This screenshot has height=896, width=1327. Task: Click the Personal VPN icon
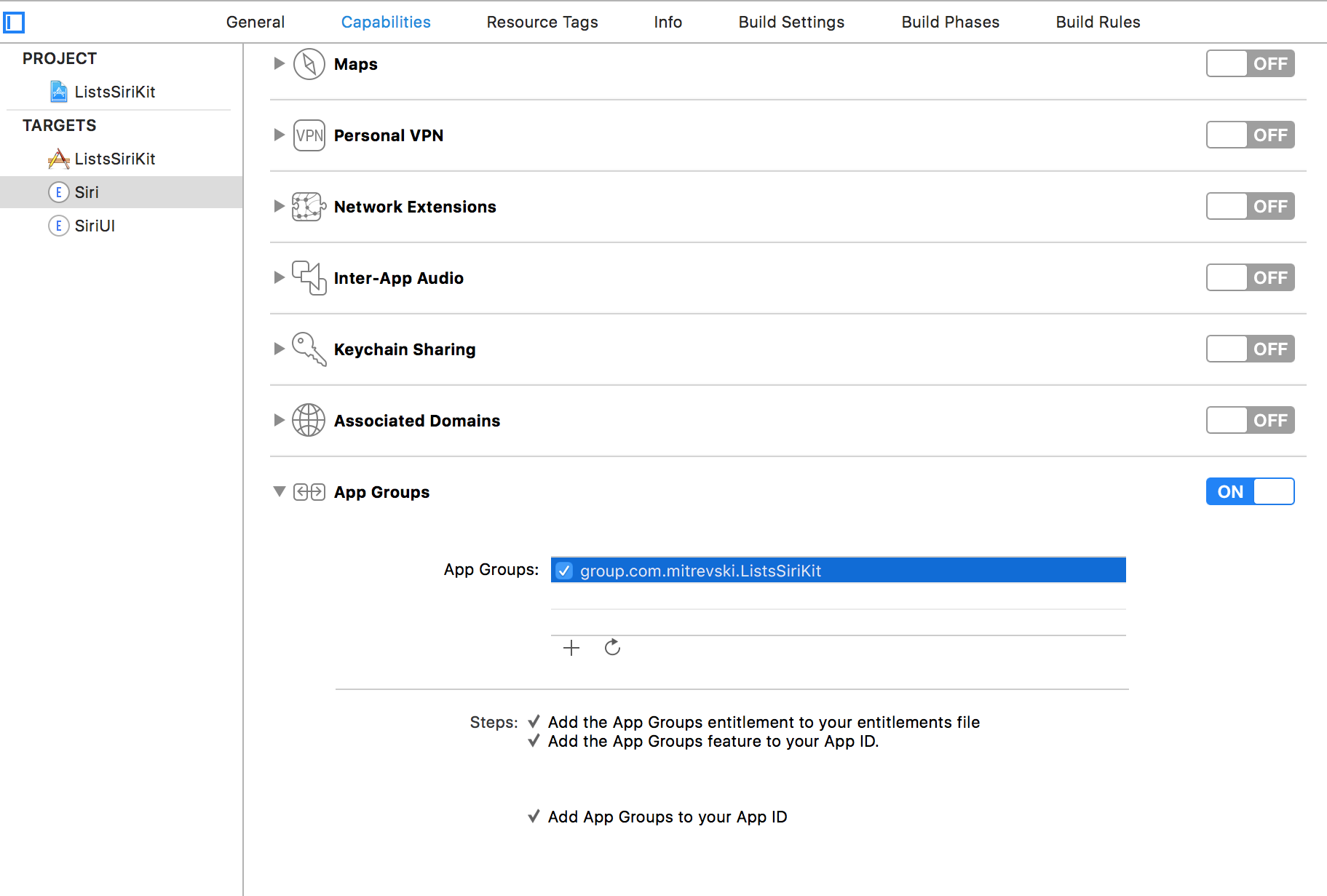(309, 135)
